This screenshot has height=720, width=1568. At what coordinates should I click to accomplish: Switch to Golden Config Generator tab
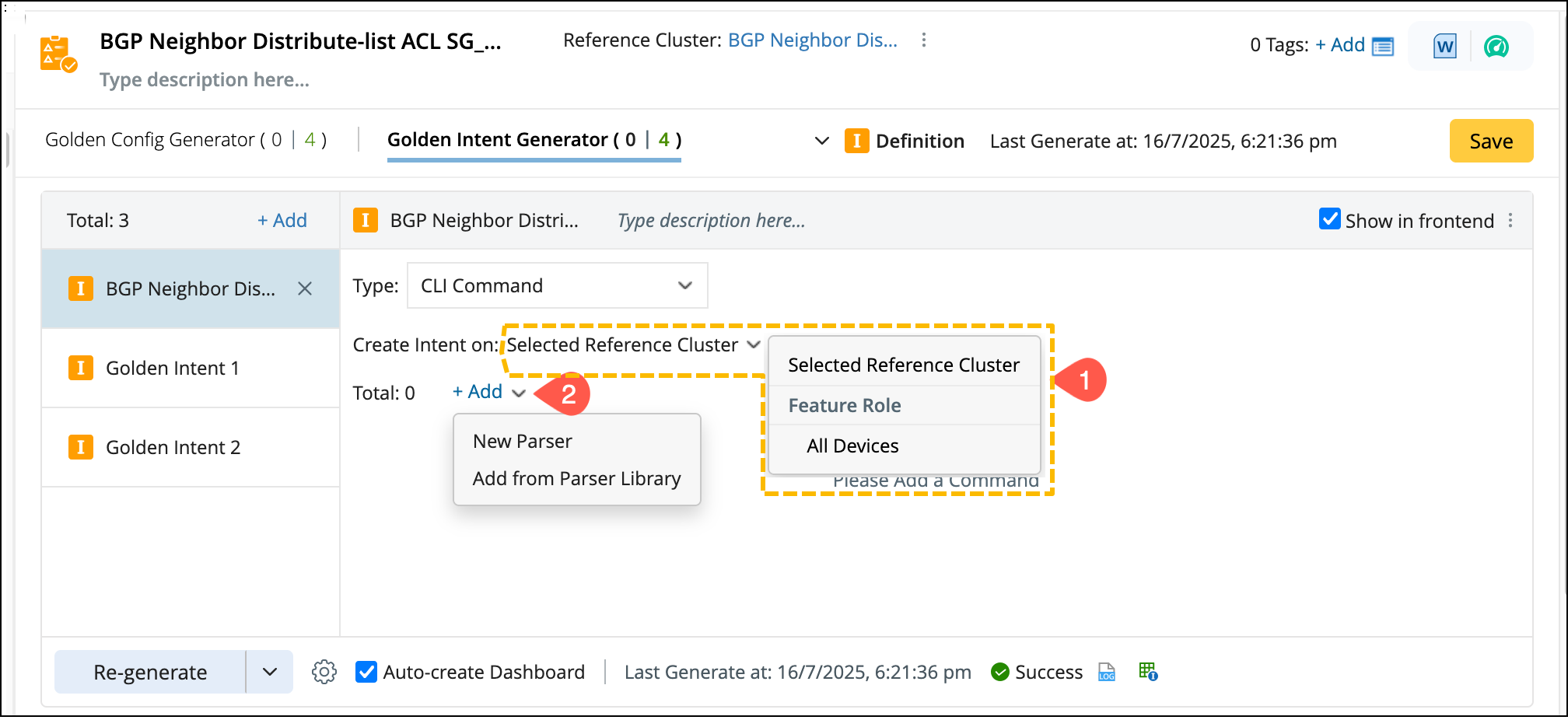[x=186, y=140]
